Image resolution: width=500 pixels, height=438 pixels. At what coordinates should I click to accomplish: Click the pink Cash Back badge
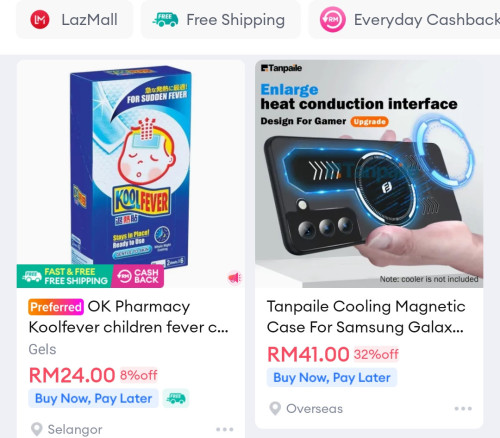click(138, 276)
